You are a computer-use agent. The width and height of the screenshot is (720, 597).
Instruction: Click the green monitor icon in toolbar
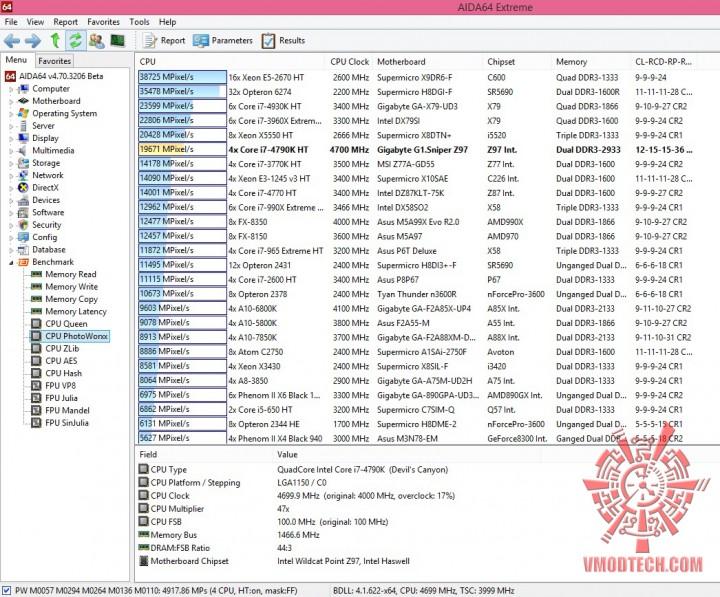coord(118,40)
